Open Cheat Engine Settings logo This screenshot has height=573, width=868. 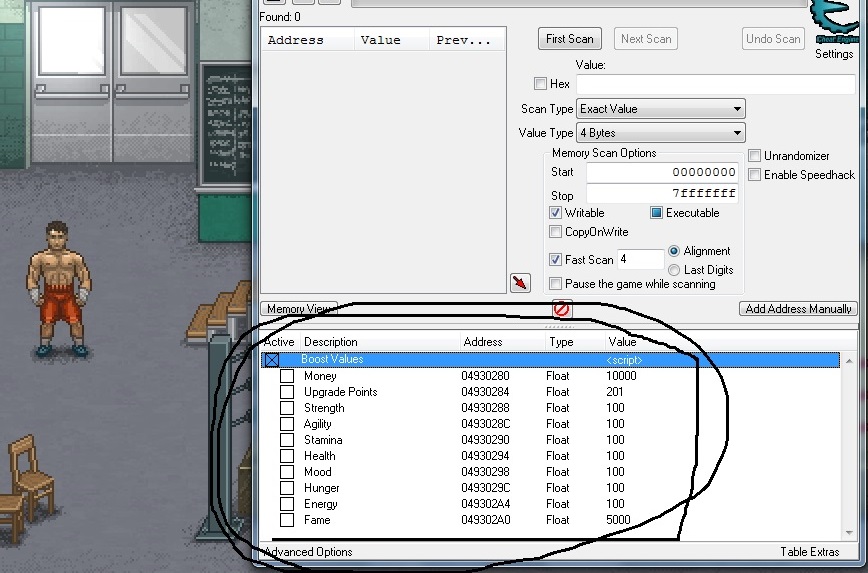[x=836, y=23]
